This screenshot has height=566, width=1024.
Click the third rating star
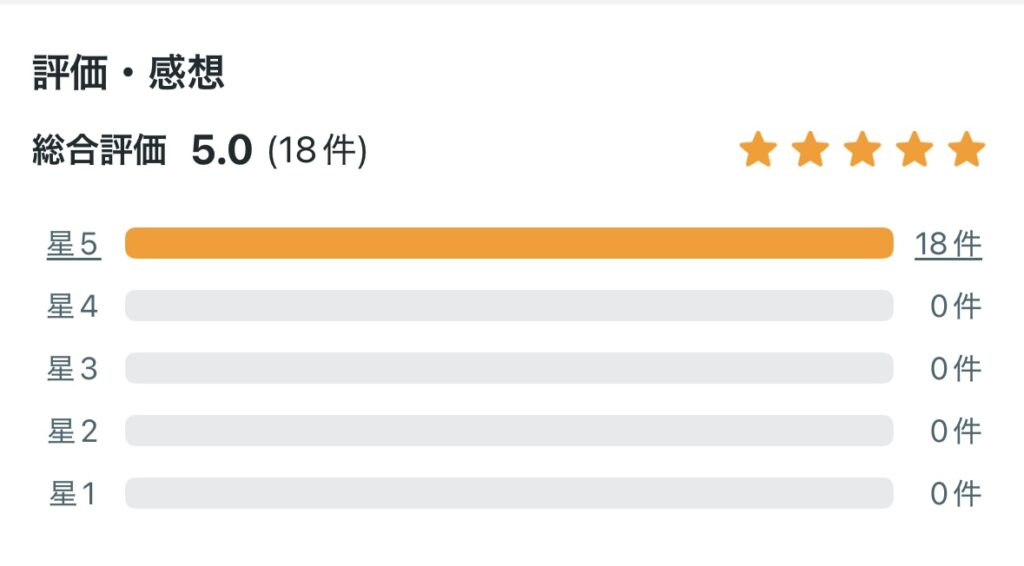click(863, 149)
